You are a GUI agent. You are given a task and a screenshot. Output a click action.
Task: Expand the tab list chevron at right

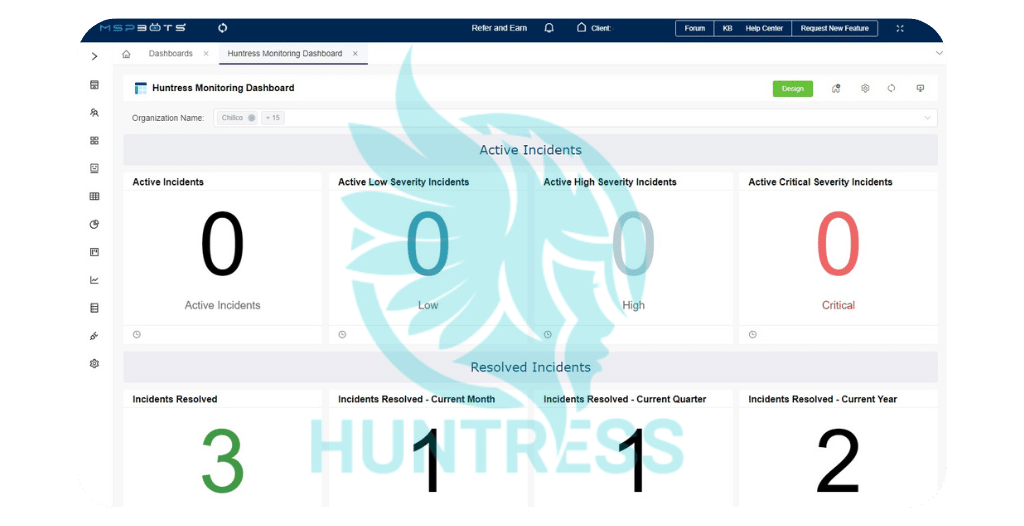tap(939, 53)
